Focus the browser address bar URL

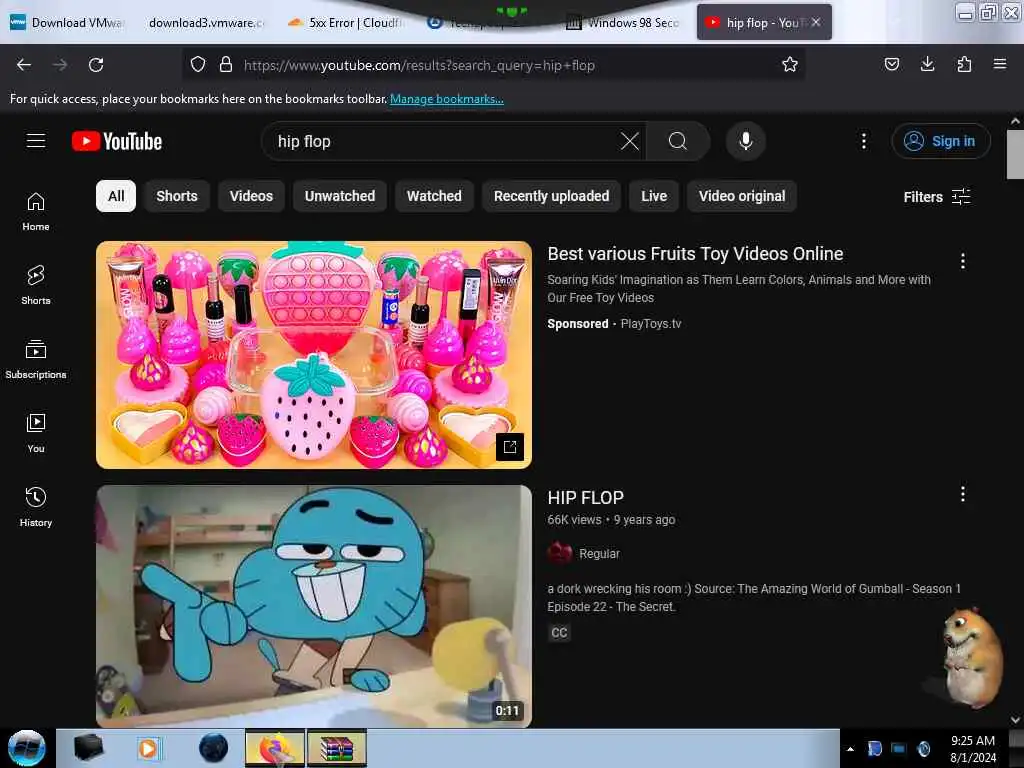point(419,65)
